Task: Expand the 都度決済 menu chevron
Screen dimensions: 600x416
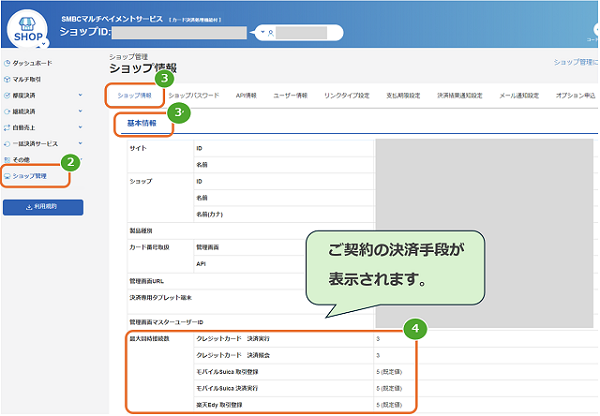Action: click(80, 95)
